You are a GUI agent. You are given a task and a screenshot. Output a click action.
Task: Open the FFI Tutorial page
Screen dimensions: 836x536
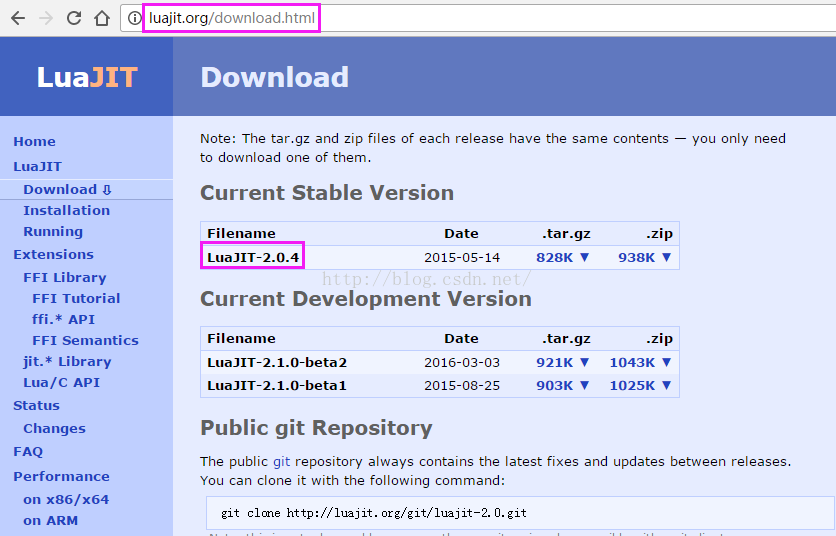click(76, 298)
